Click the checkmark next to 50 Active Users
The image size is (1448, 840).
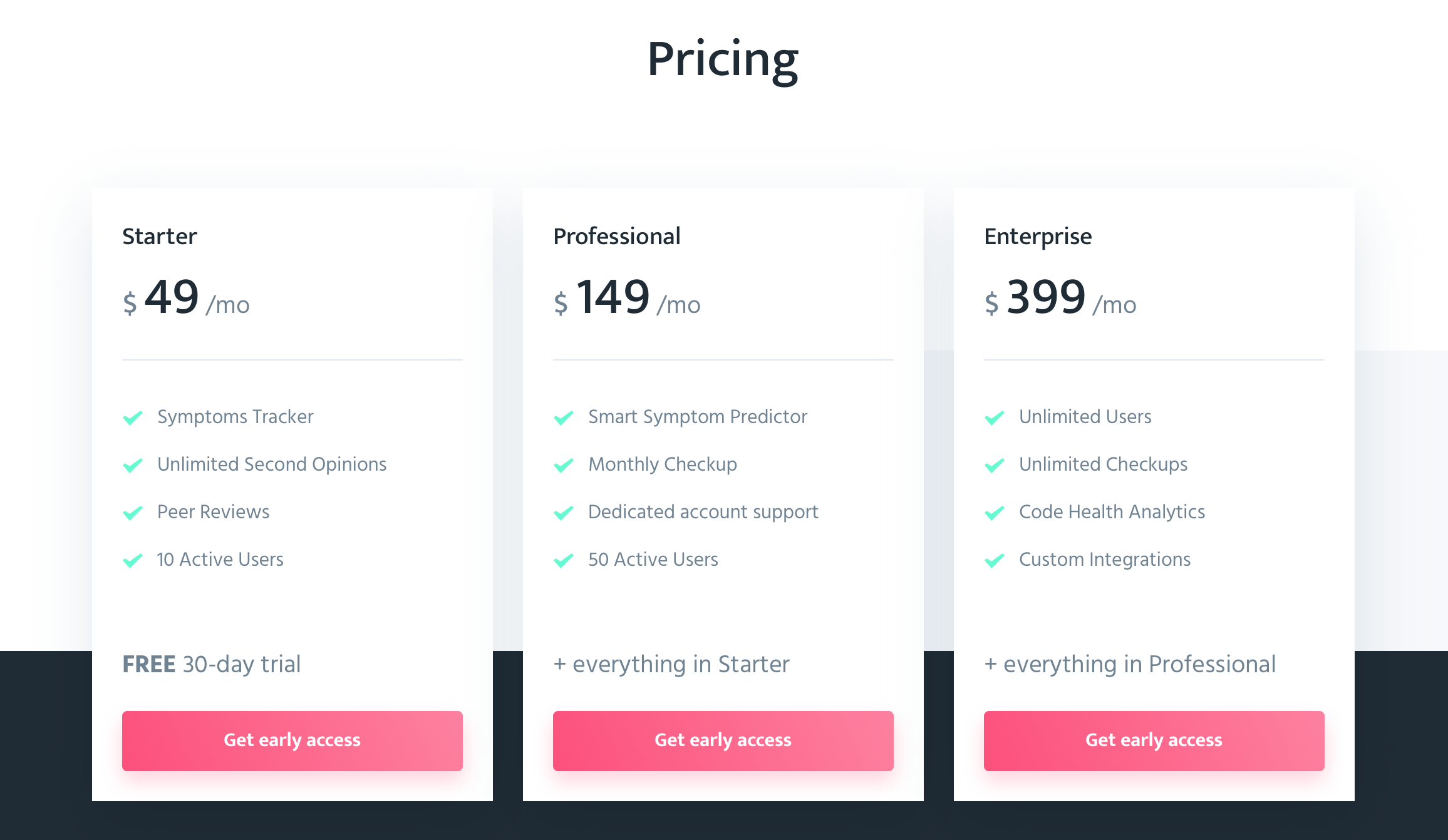pos(564,560)
